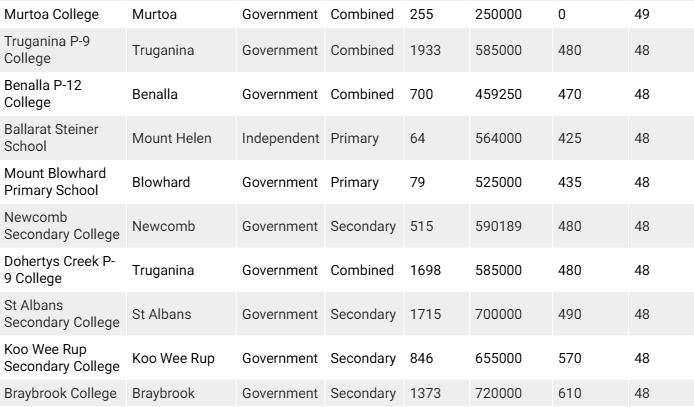Click Mount Blowhard Primary School cell

pos(54,182)
